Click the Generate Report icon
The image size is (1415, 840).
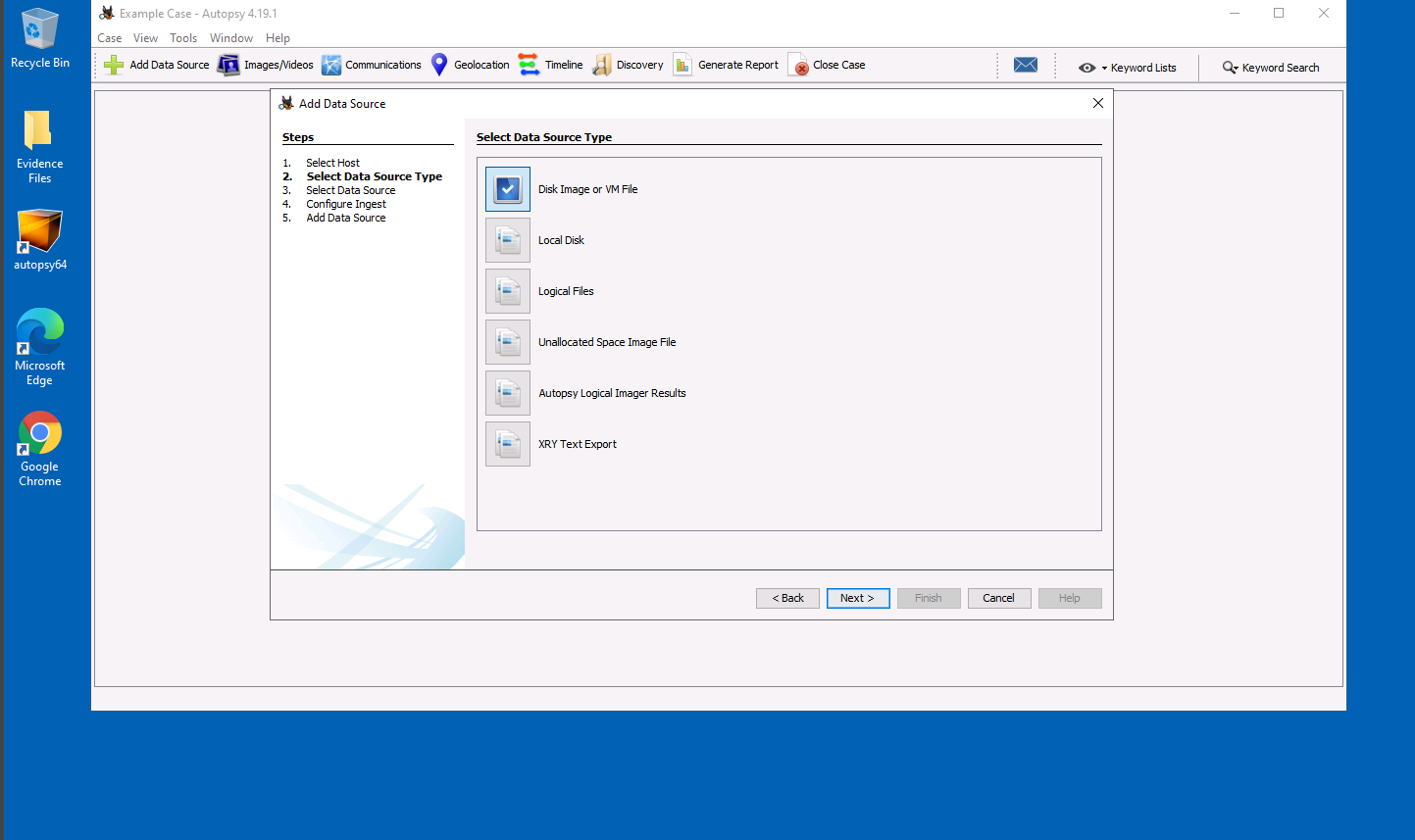click(682, 66)
